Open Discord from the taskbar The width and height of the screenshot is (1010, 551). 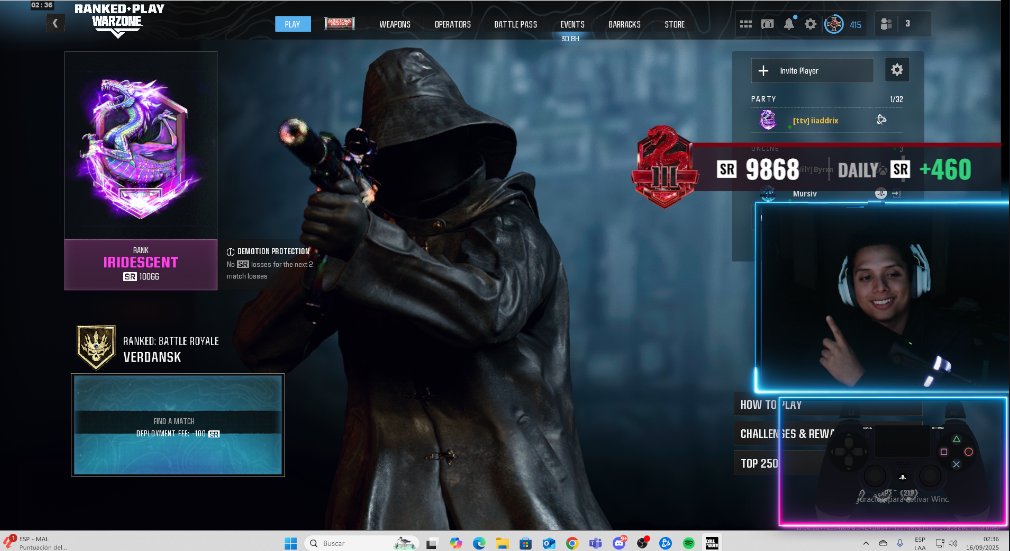[619, 543]
